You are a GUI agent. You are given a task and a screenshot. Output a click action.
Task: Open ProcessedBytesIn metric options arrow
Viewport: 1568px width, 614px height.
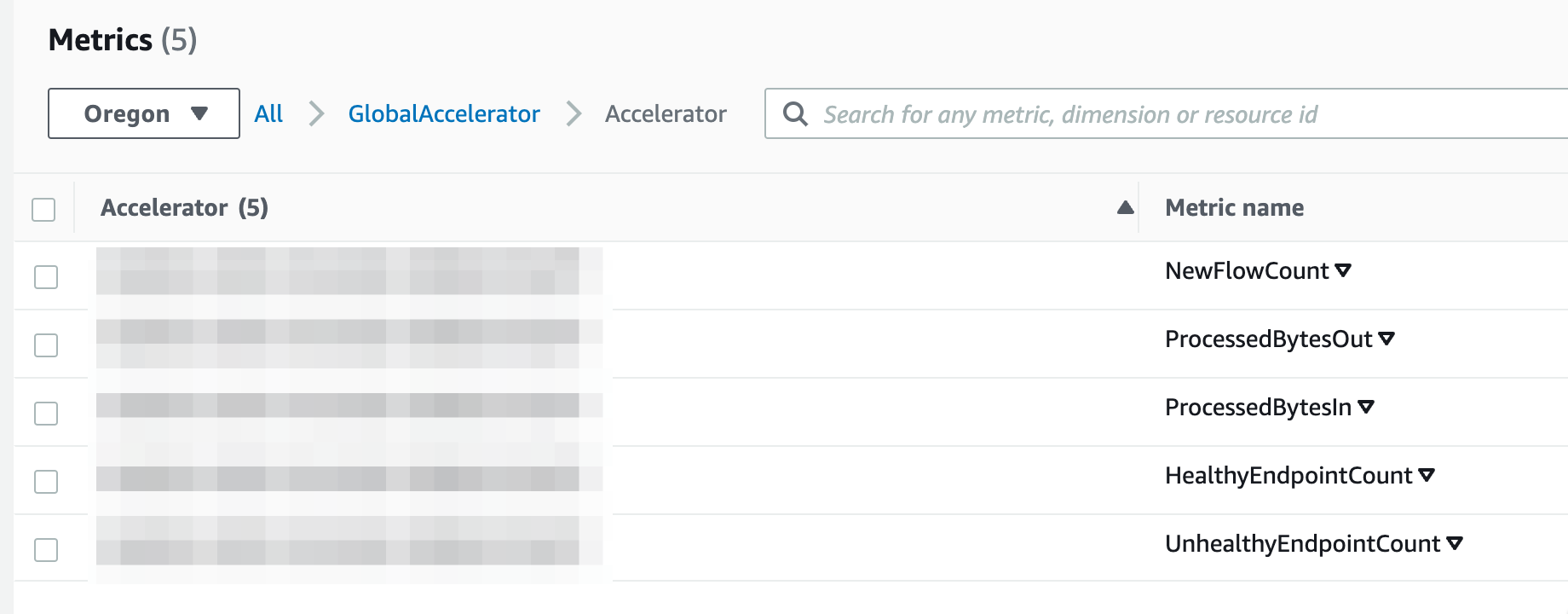pyautogui.click(x=1366, y=407)
